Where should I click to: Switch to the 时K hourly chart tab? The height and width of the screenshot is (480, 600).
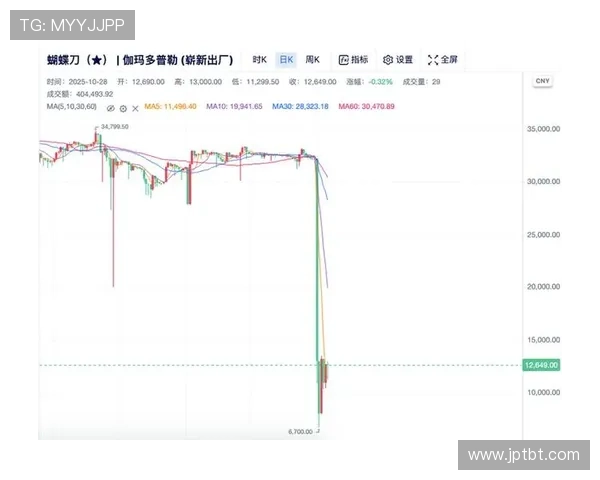[259, 60]
